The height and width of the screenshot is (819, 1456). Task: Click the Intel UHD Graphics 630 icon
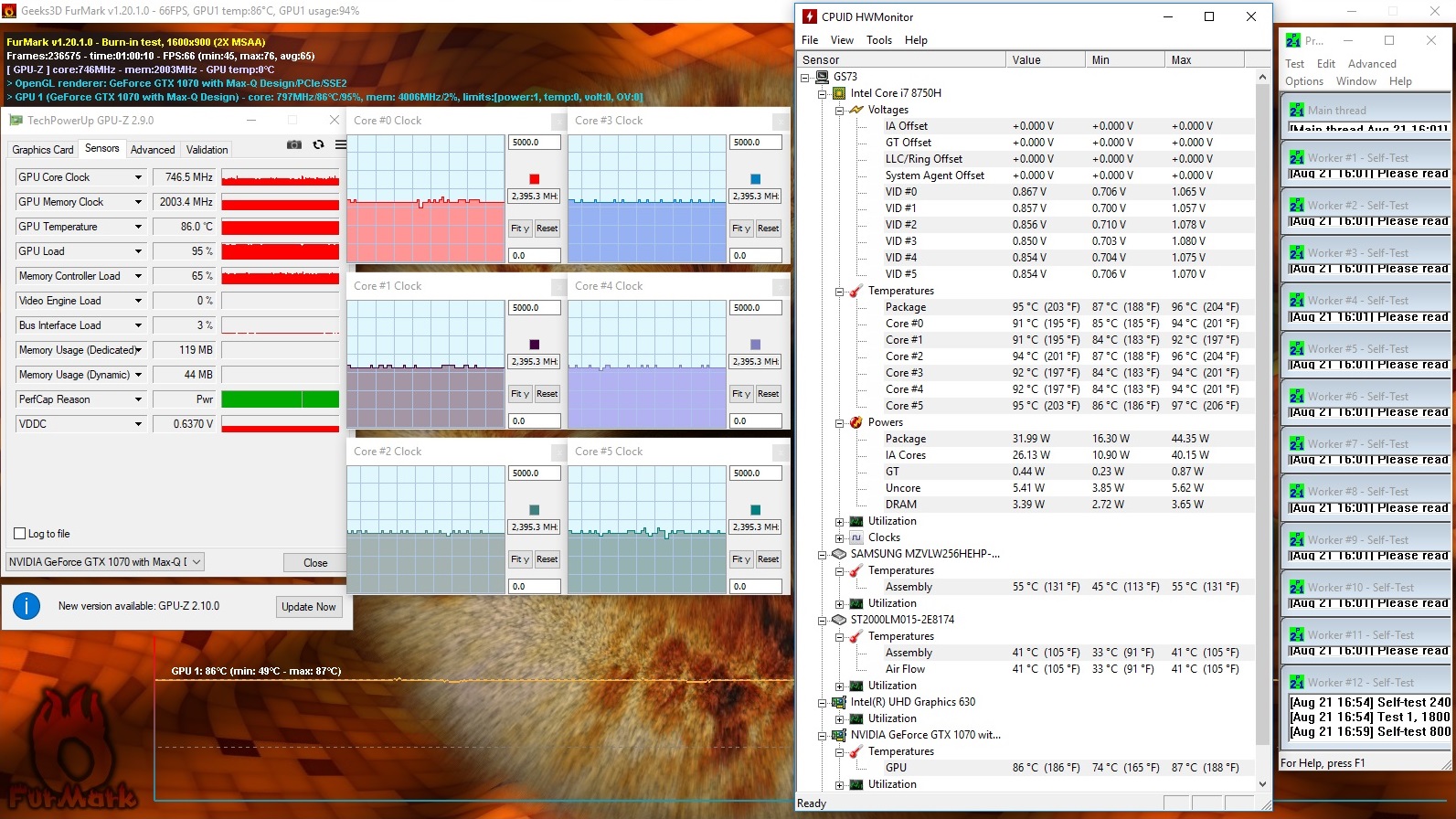click(x=839, y=702)
